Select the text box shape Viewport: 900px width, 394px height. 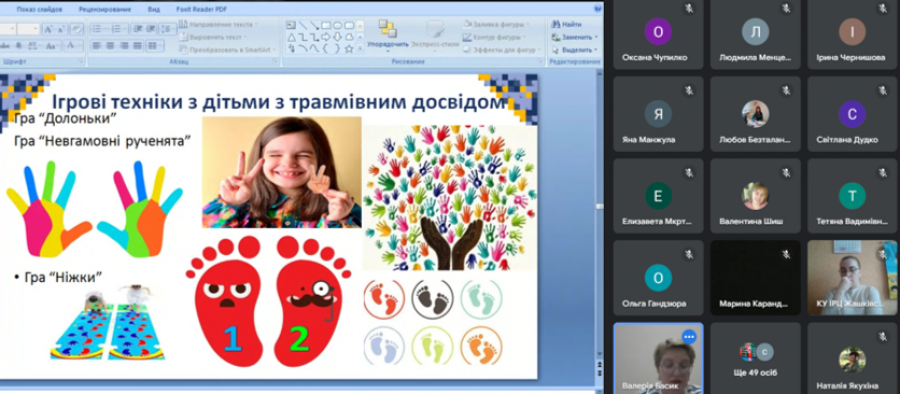tap(290, 25)
